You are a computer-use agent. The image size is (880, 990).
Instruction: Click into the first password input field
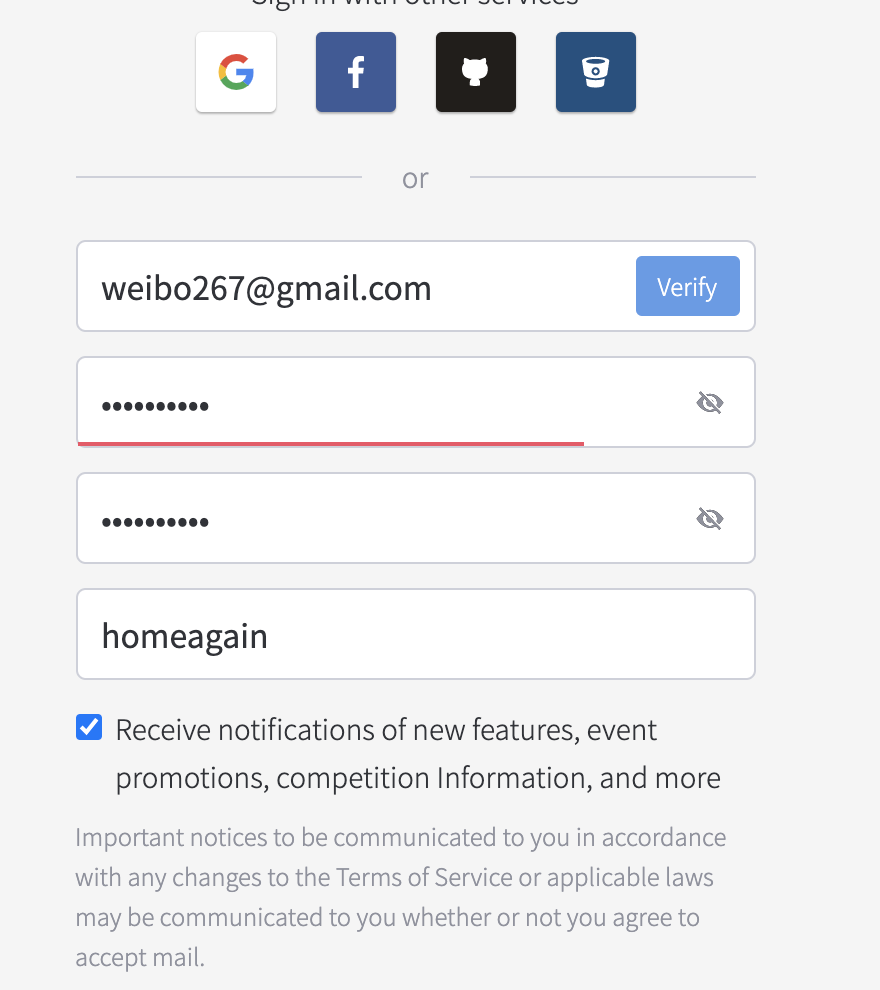(380, 403)
